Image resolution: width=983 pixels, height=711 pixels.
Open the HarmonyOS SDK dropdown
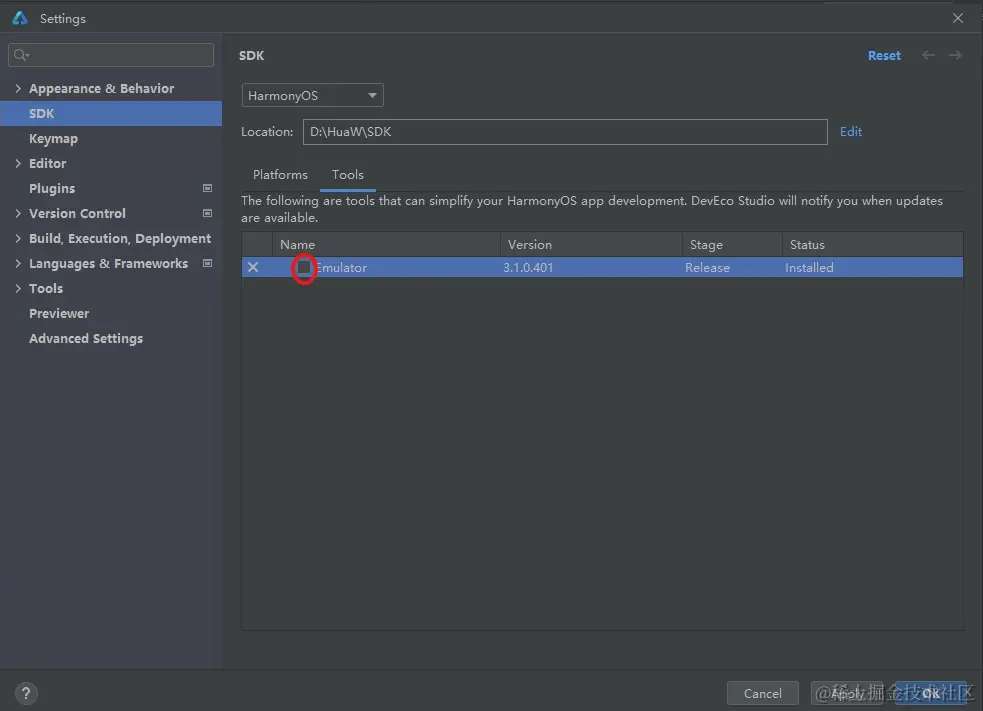[x=312, y=95]
